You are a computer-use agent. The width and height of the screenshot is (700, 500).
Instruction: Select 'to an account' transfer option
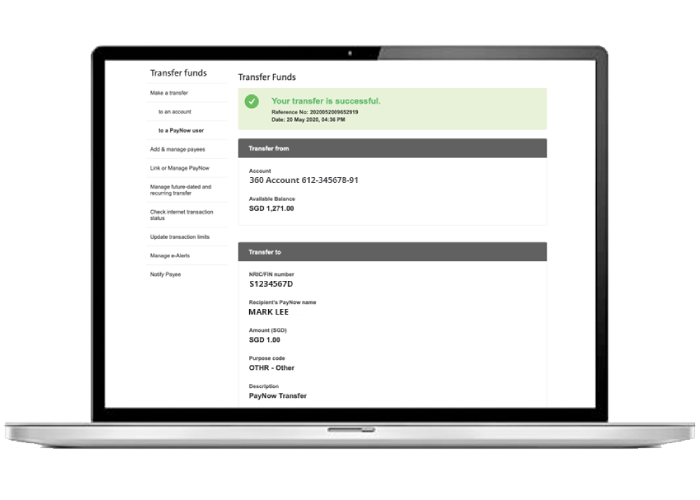pos(175,112)
